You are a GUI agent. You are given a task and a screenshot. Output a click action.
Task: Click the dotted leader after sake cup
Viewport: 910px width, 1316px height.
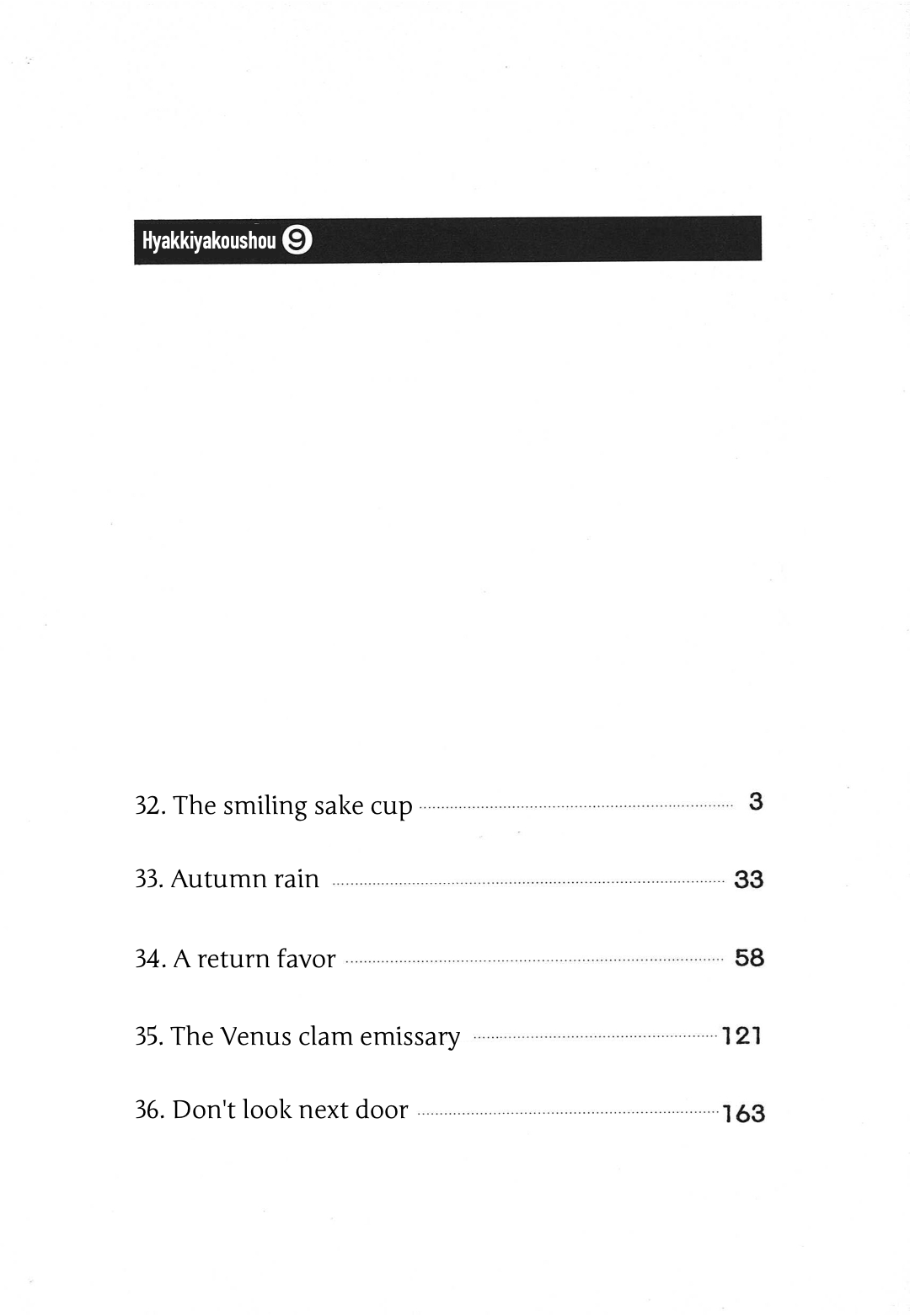click(575, 807)
